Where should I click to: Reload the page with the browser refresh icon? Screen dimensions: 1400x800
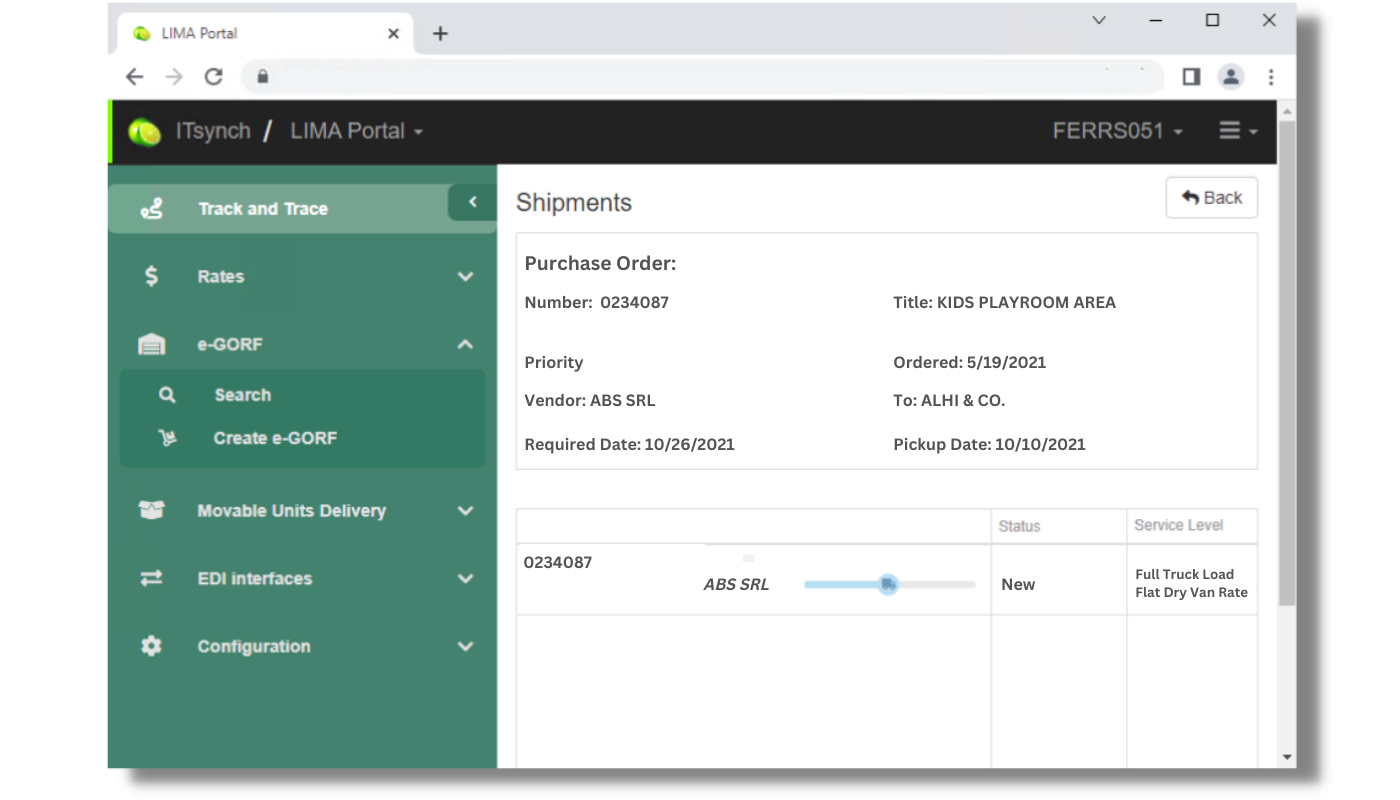pyautogui.click(x=213, y=77)
